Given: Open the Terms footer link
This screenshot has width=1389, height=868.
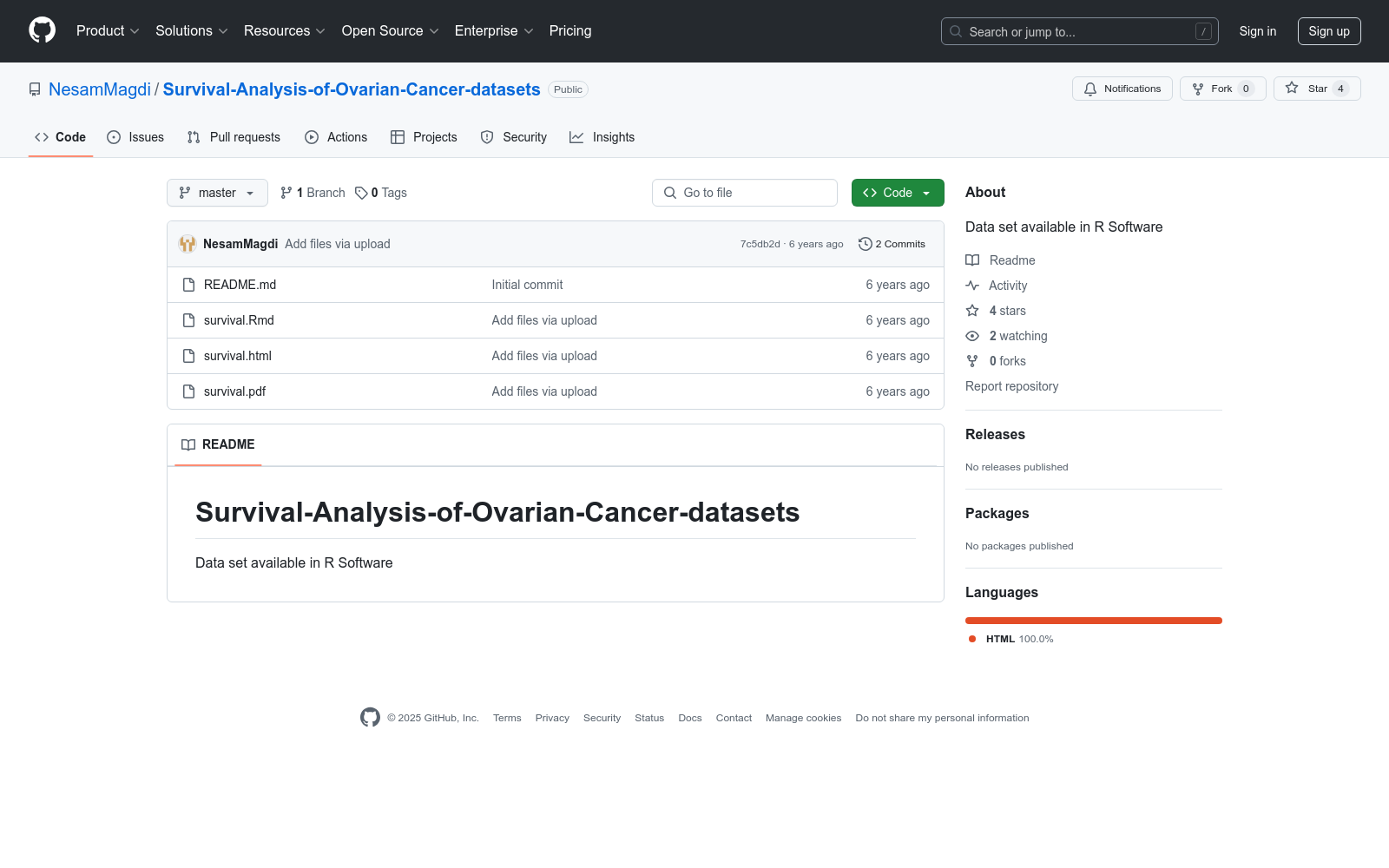Looking at the screenshot, I should point(507,718).
